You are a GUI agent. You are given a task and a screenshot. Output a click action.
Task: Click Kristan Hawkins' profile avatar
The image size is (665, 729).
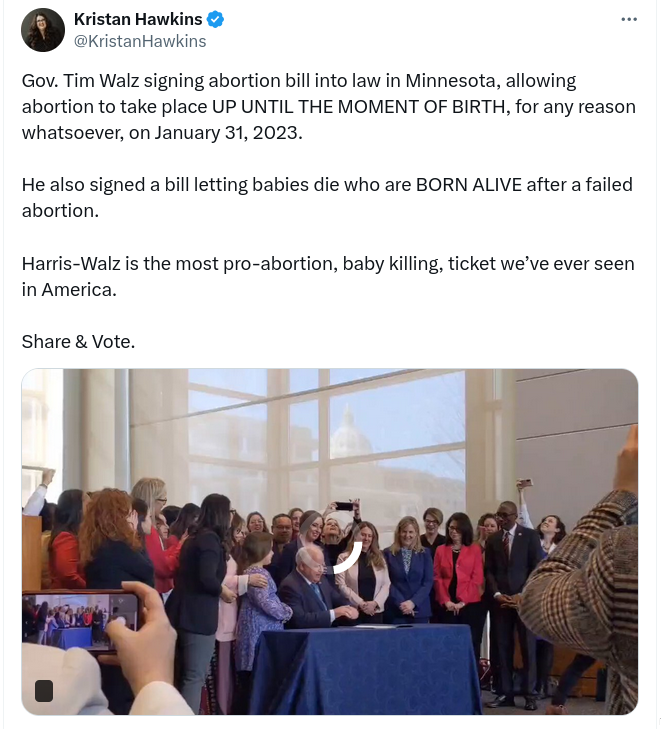point(42,30)
